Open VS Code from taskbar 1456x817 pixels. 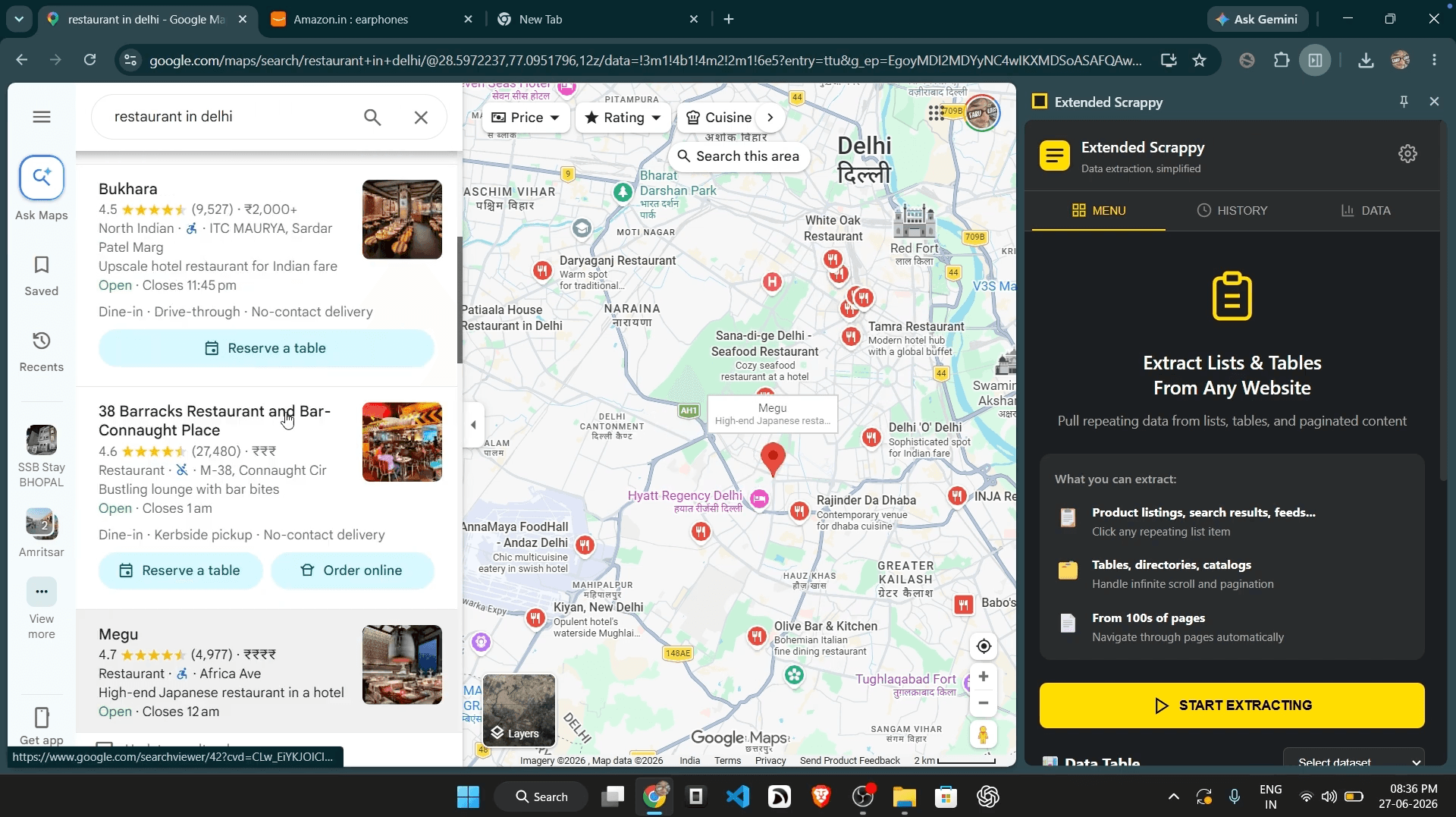[738, 797]
